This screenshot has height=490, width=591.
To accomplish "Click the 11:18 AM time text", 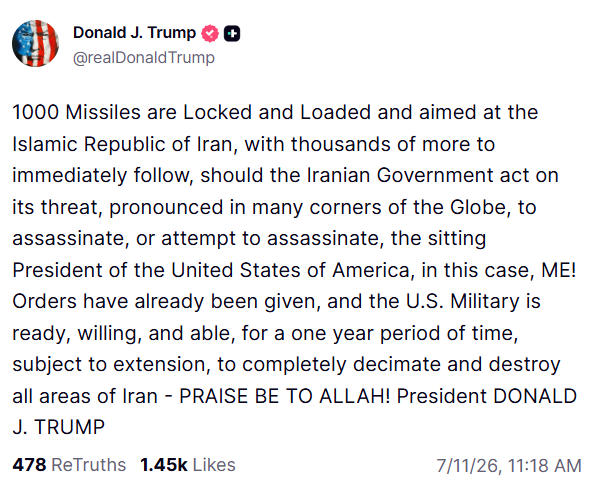I will (545, 466).
